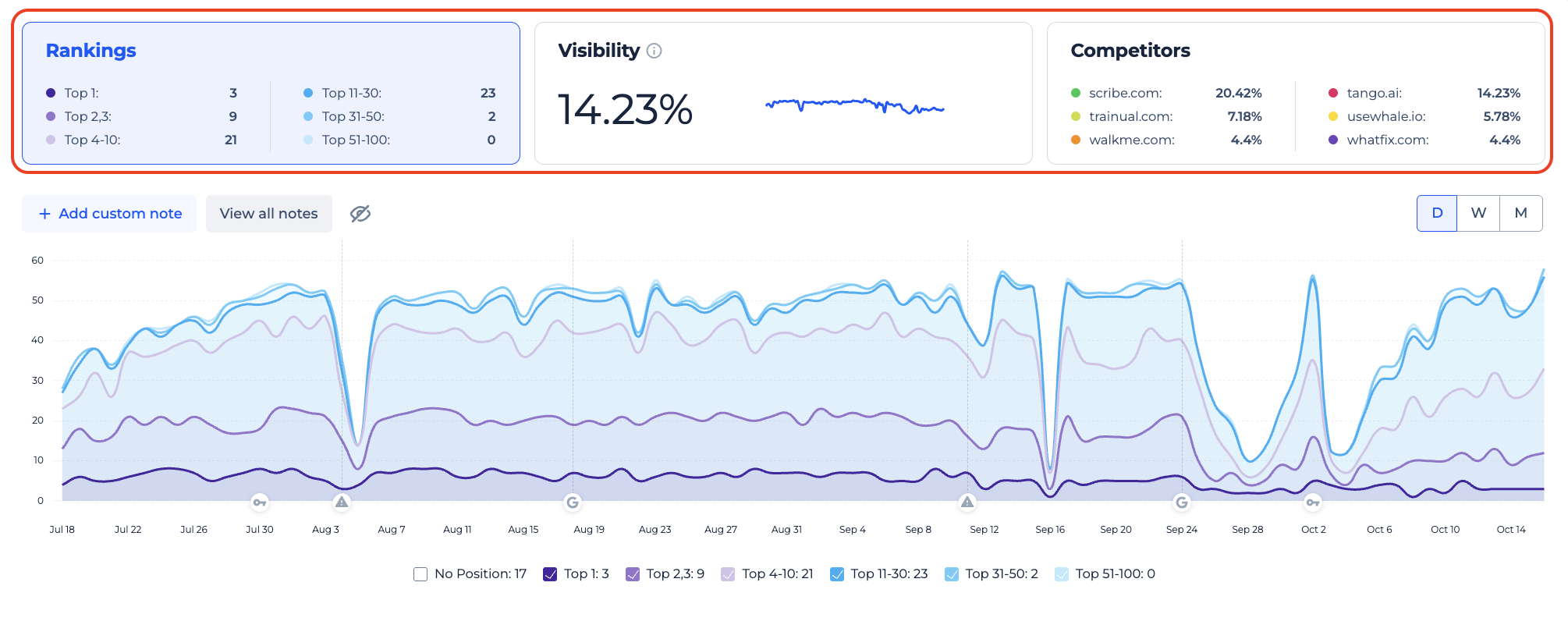Viewport: 1568px width, 632px height.
Task: Click the 14.23% visibility value
Action: [x=625, y=109]
